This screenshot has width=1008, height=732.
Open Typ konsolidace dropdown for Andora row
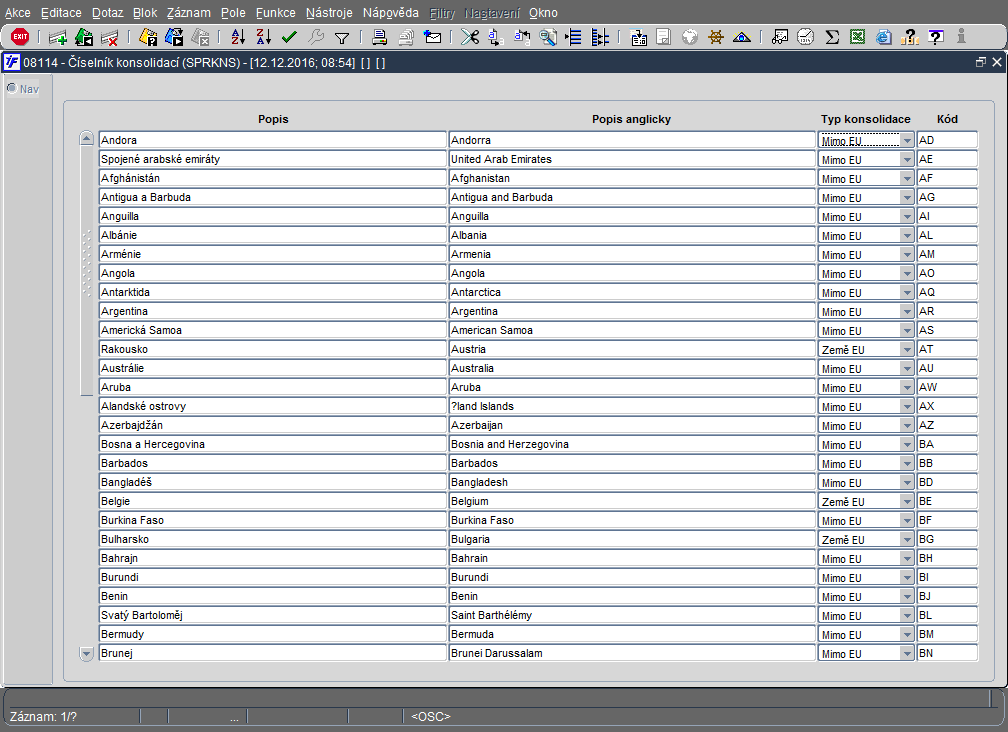pyautogui.click(x=906, y=140)
